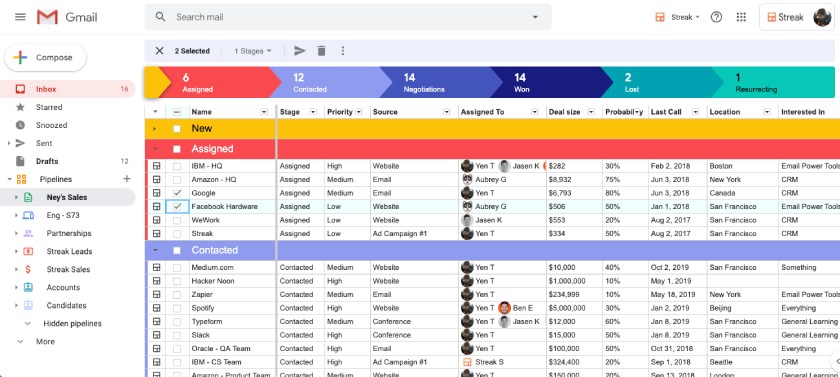
Task: Click the Compose button
Action: pos(46,57)
